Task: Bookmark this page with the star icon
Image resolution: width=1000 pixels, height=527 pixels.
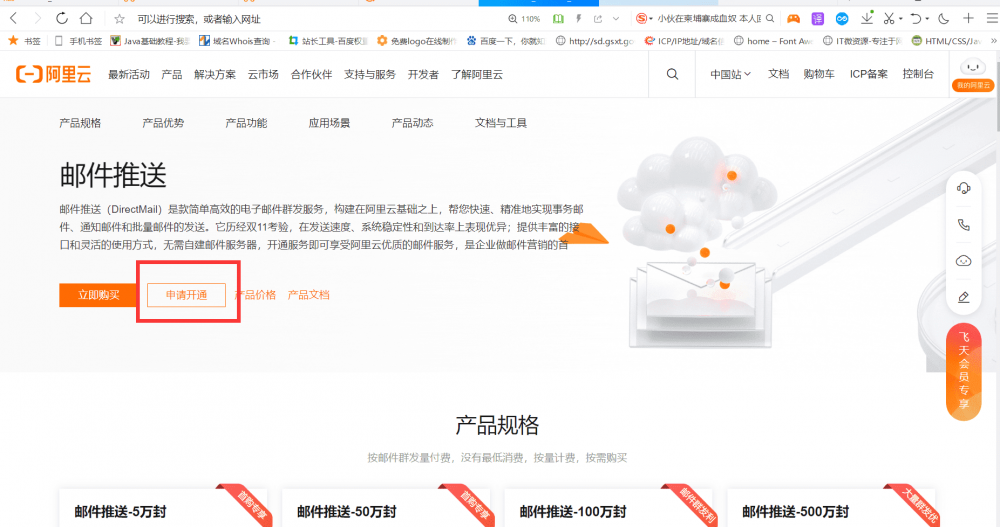Action: coord(119,19)
